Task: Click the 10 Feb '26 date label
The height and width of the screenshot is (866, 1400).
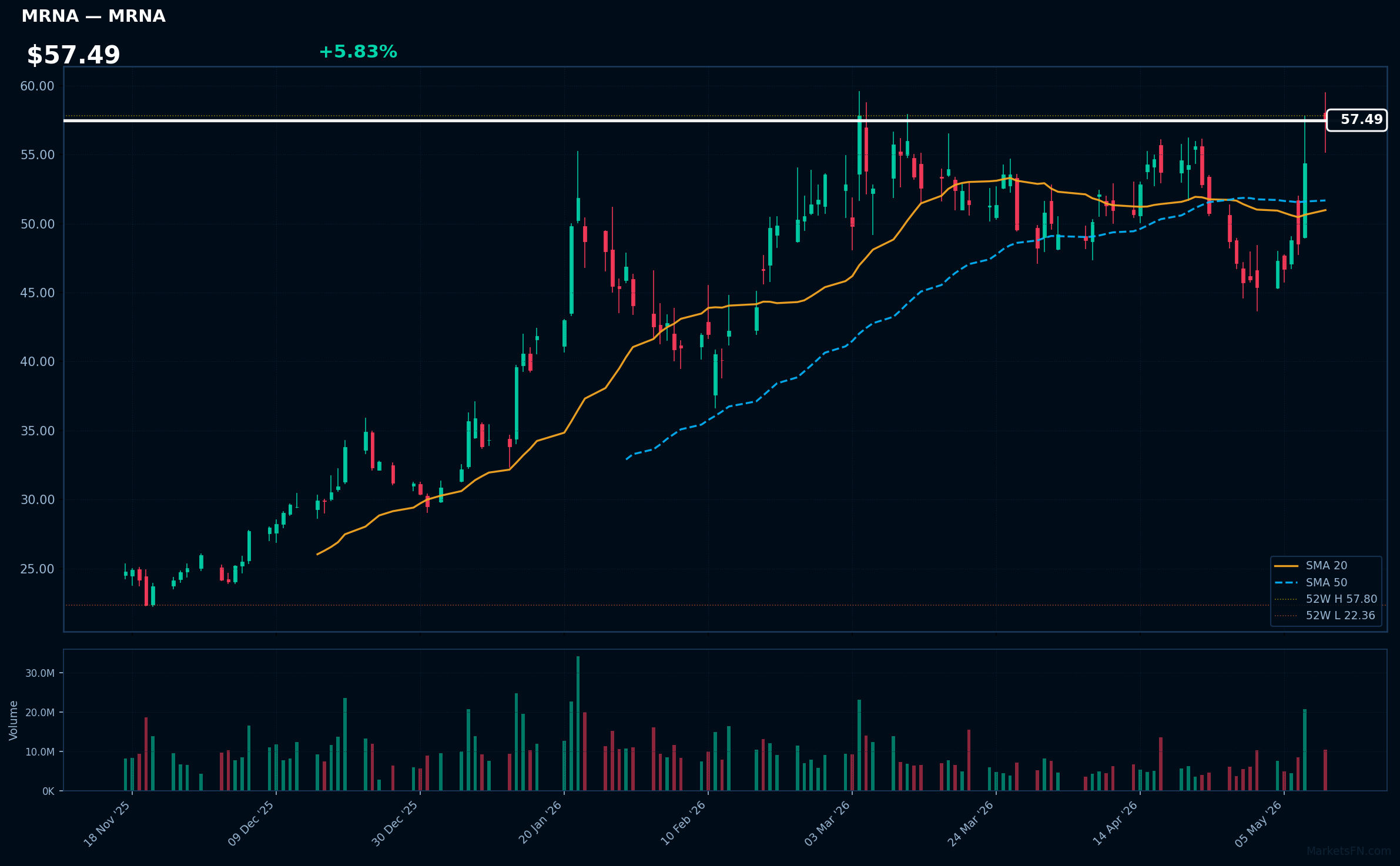Action: point(683,824)
